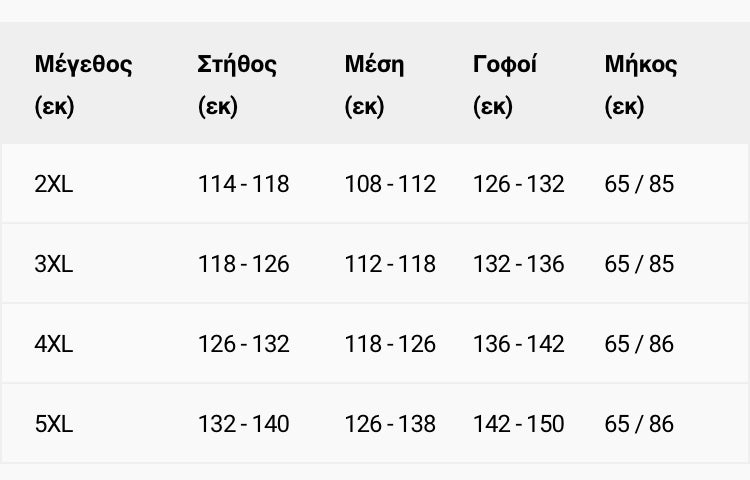Image resolution: width=750 pixels, height=480 pixels.
Task: Select the 2XL size row label
Action: click(x=54, y=184)
